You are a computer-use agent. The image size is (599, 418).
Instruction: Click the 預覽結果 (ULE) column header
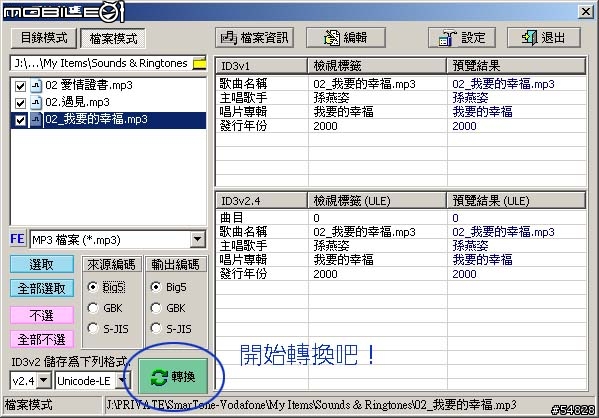[x=516, y=201]
